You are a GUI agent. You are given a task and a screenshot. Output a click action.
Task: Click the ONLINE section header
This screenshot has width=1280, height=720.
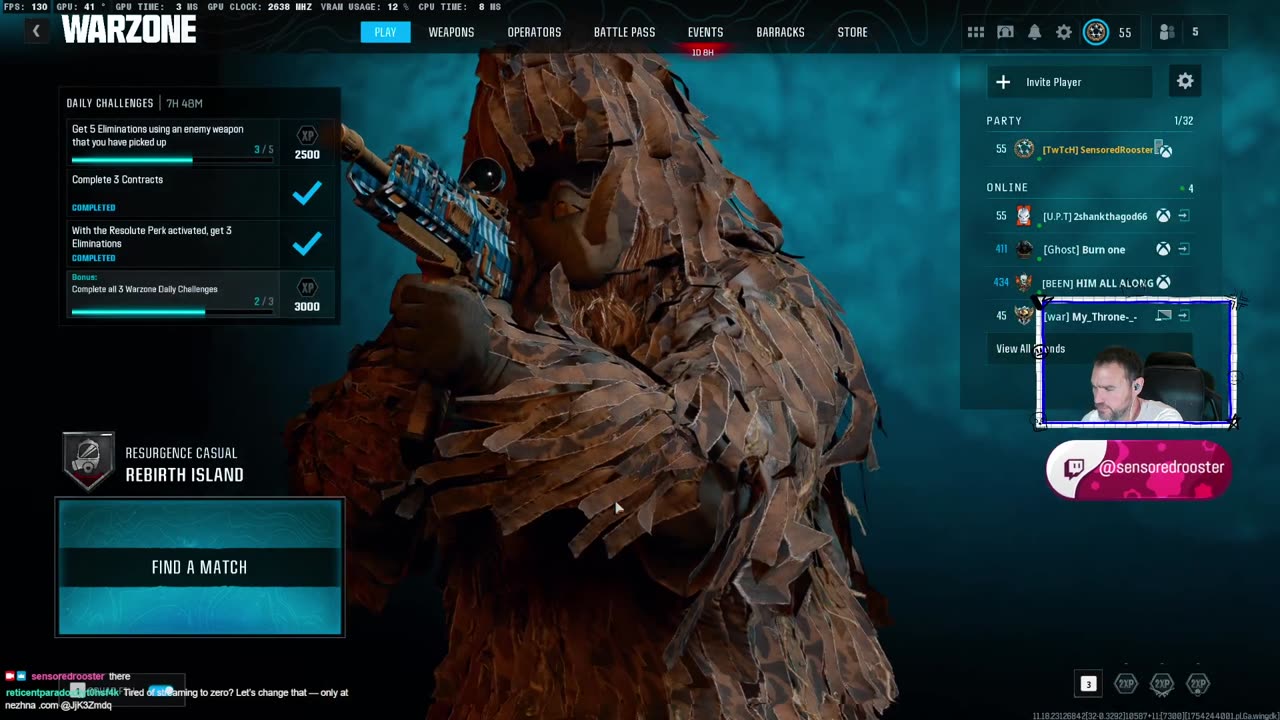[x=1007, y=188]
